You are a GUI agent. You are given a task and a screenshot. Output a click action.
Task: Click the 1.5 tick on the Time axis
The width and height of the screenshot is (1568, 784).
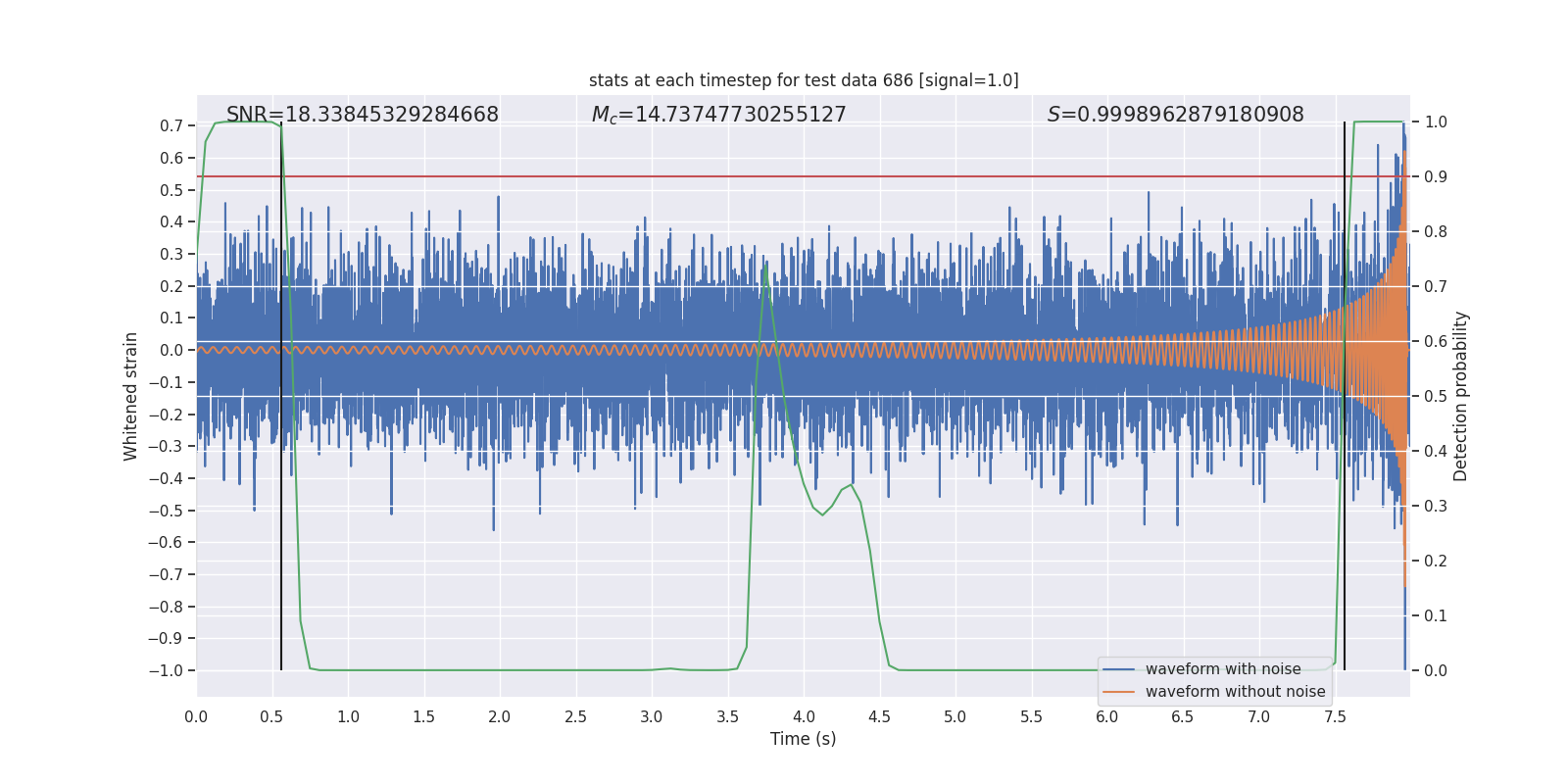coord(424,716)
